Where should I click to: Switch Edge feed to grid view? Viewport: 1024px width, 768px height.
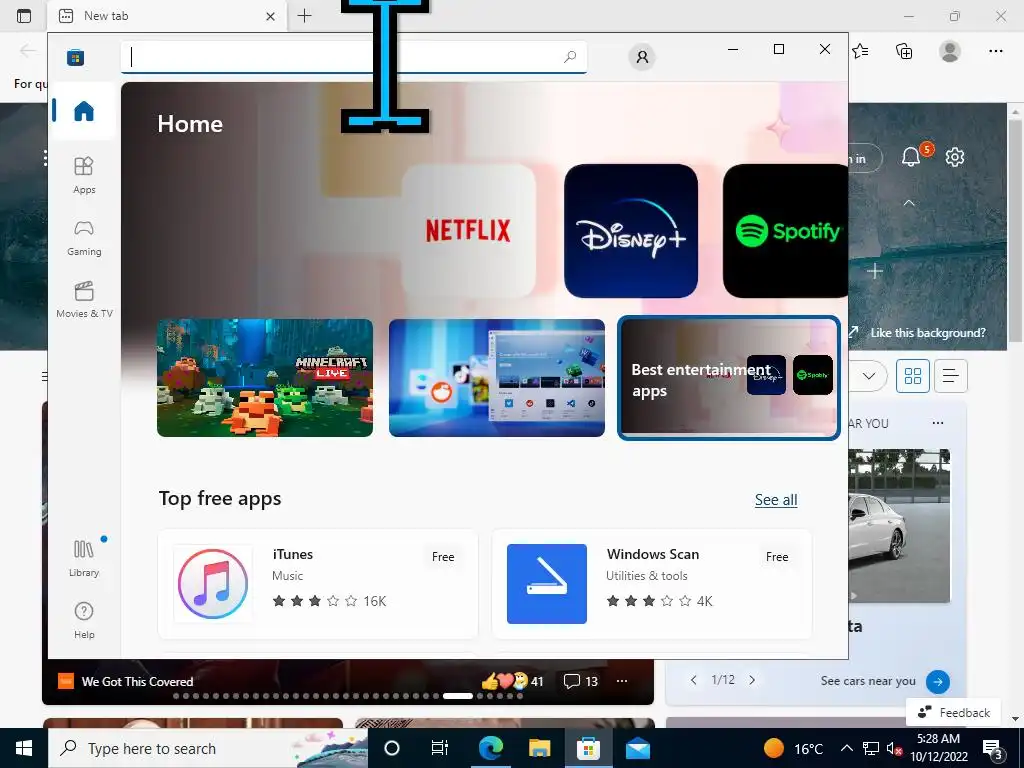[x=912, y=376]
